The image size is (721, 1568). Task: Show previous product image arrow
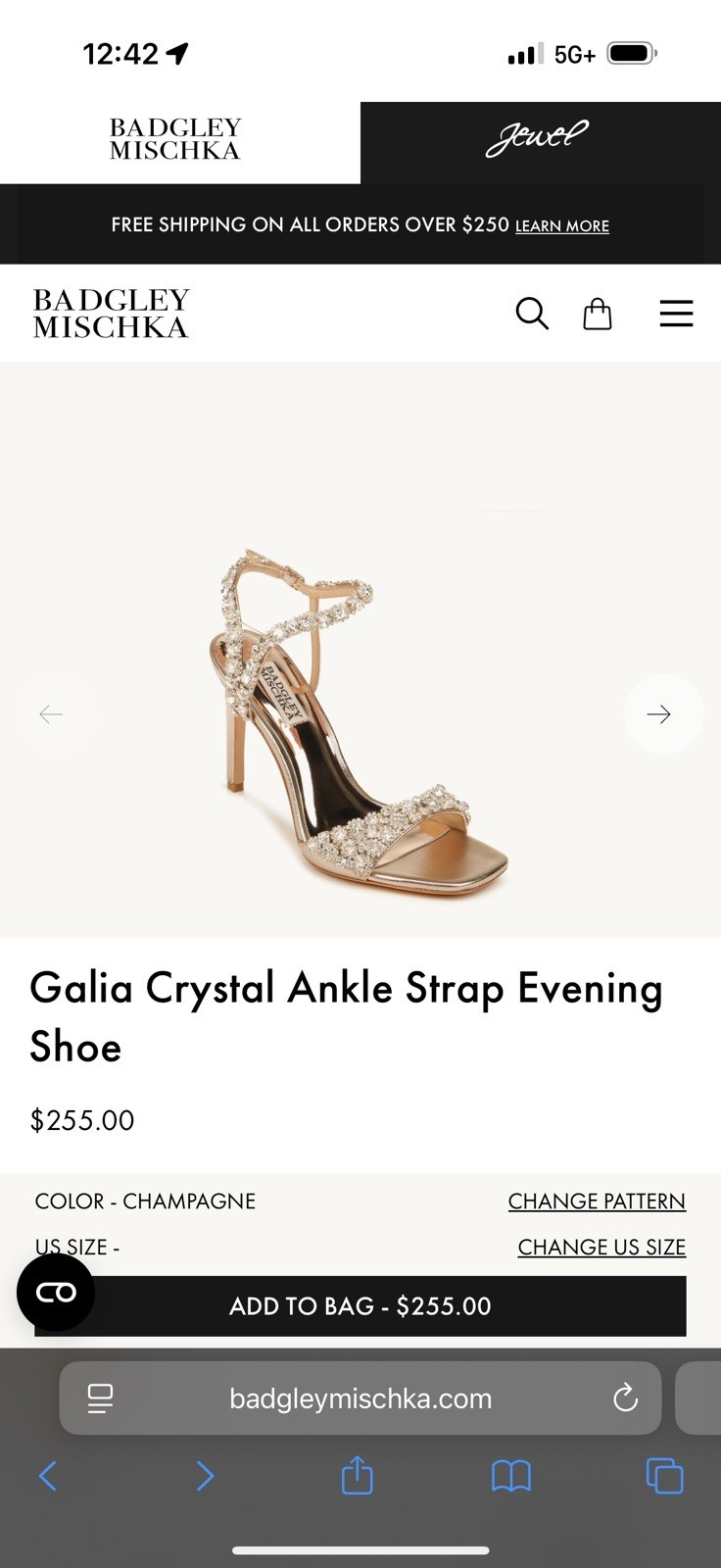click(x=51, y=714)
